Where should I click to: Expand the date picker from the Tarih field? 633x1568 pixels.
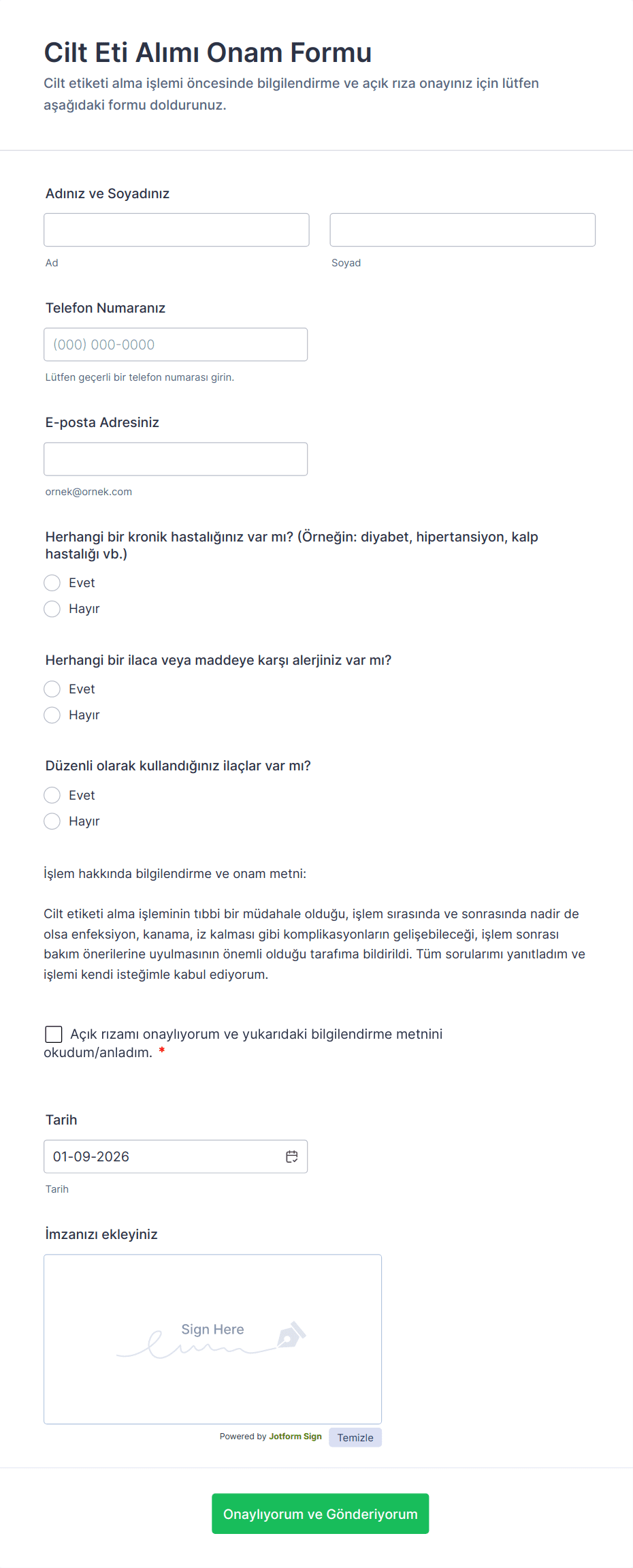291,1156
